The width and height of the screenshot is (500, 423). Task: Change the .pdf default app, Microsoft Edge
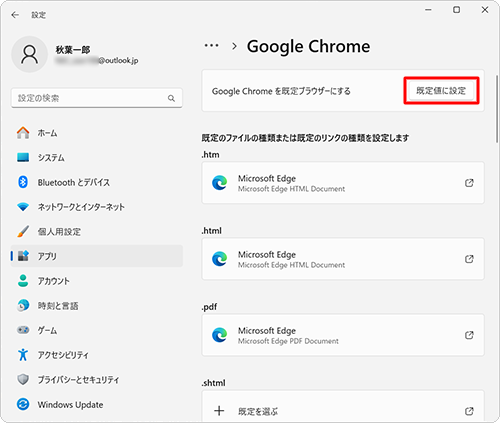tap(343, 335)
